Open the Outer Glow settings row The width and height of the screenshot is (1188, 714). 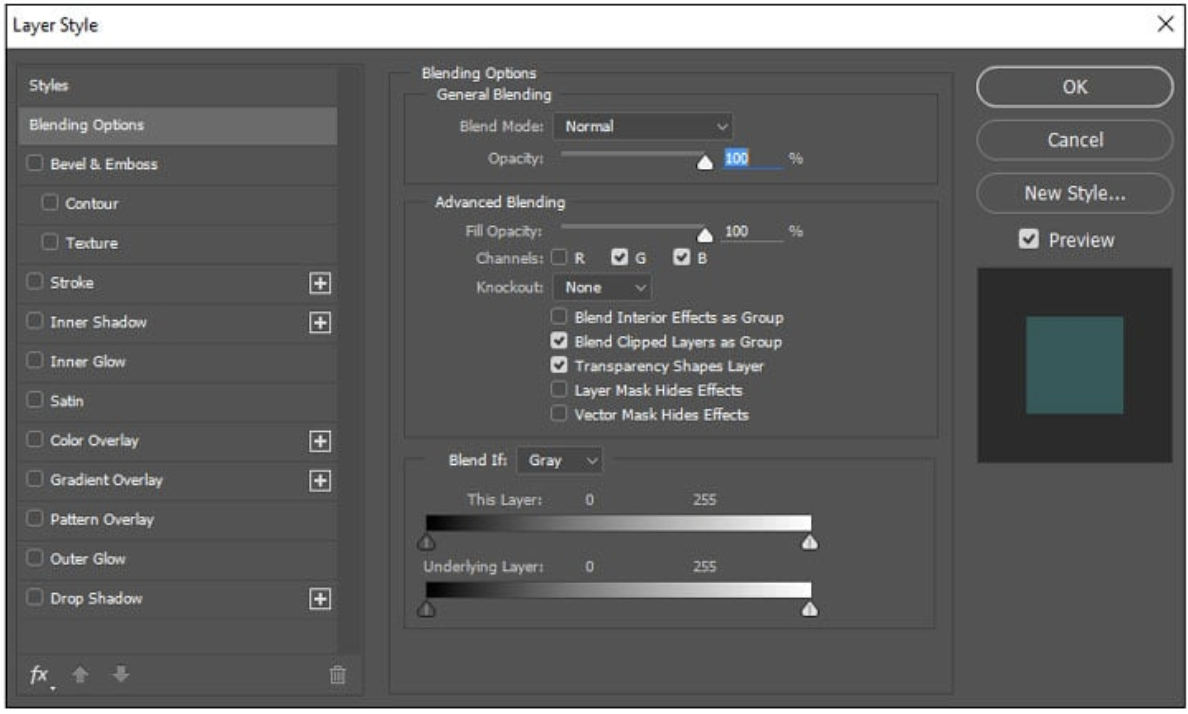point(177,559)
